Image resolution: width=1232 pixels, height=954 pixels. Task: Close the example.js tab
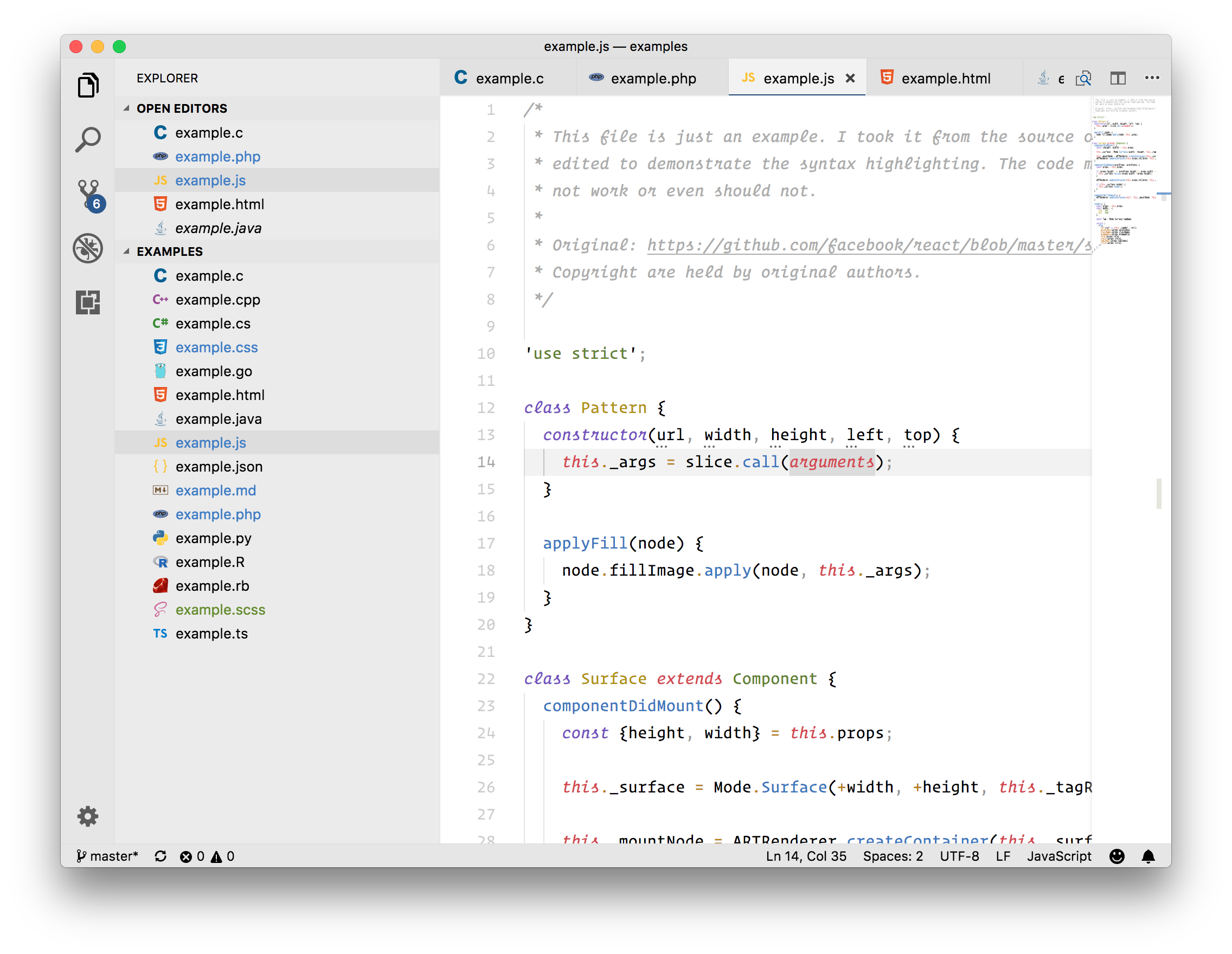click(850, 79)
